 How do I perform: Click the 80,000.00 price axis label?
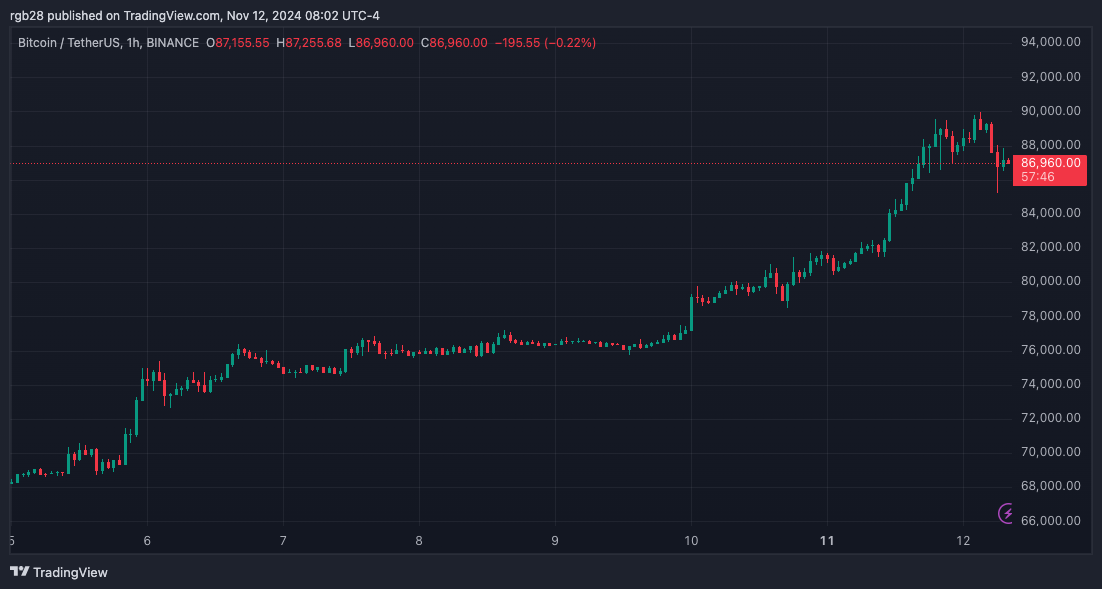1048,281
